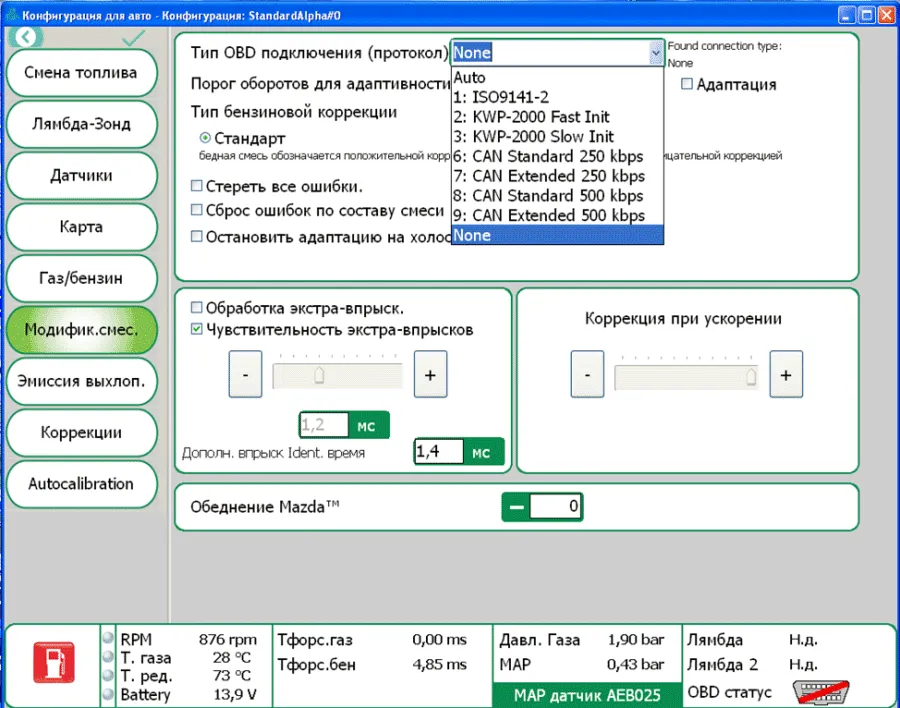Image resolution: width=900 pixels, height=708 pixels.
Task: Toggle Остановить адаптацию на холодном checkbox
Action: point(196,236)
